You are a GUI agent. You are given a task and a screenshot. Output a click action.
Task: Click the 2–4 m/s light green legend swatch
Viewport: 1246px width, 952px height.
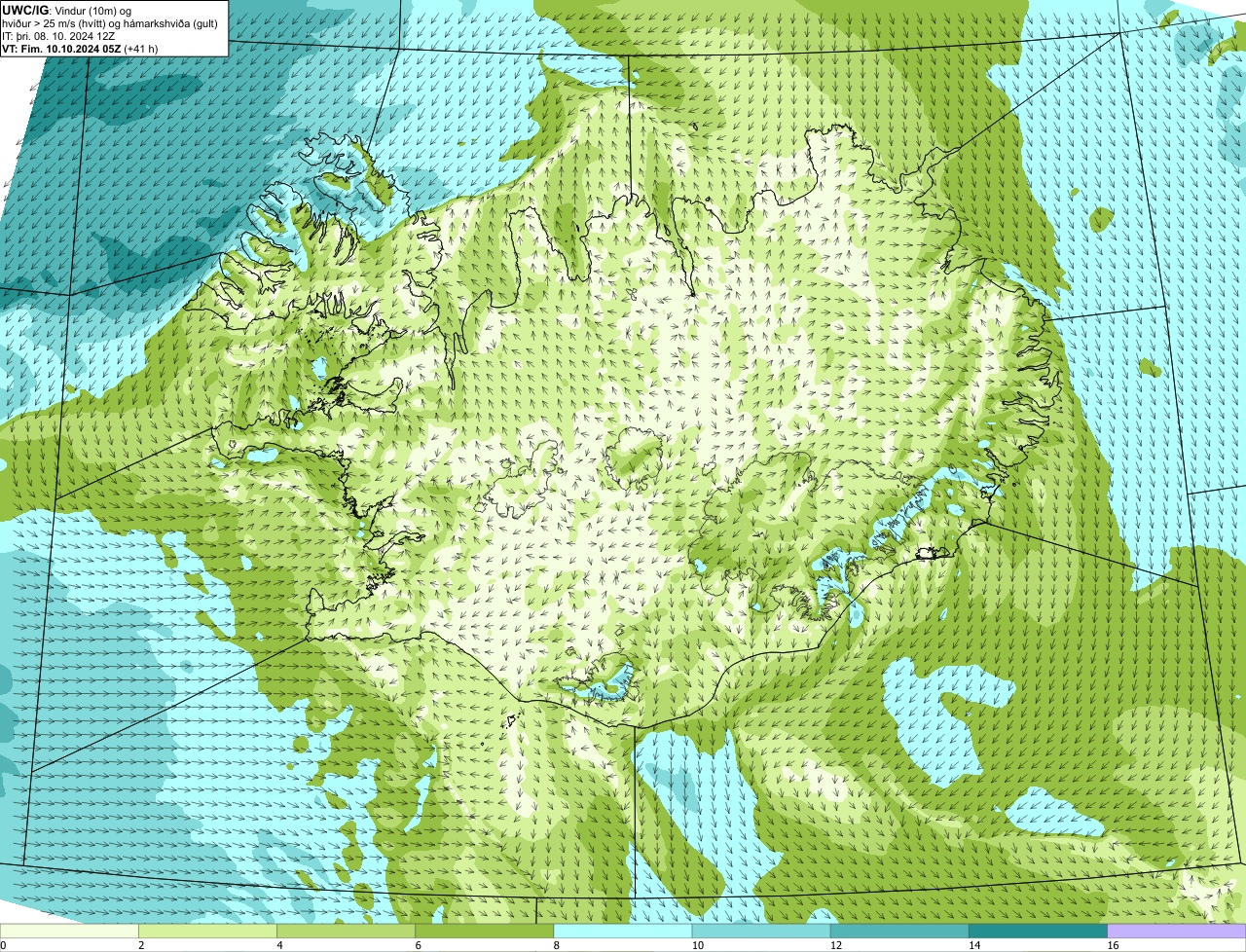(207, 932)
